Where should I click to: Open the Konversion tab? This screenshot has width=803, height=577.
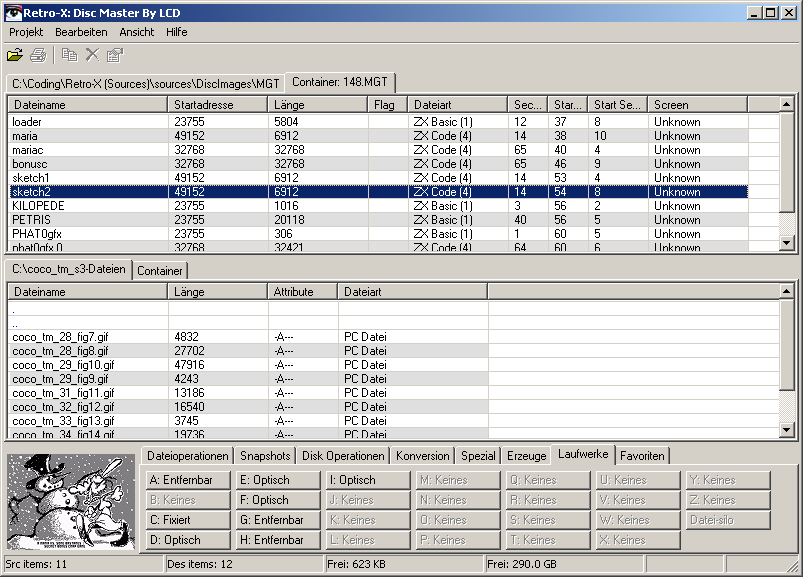pyautogui.click(x=422, y=456)
